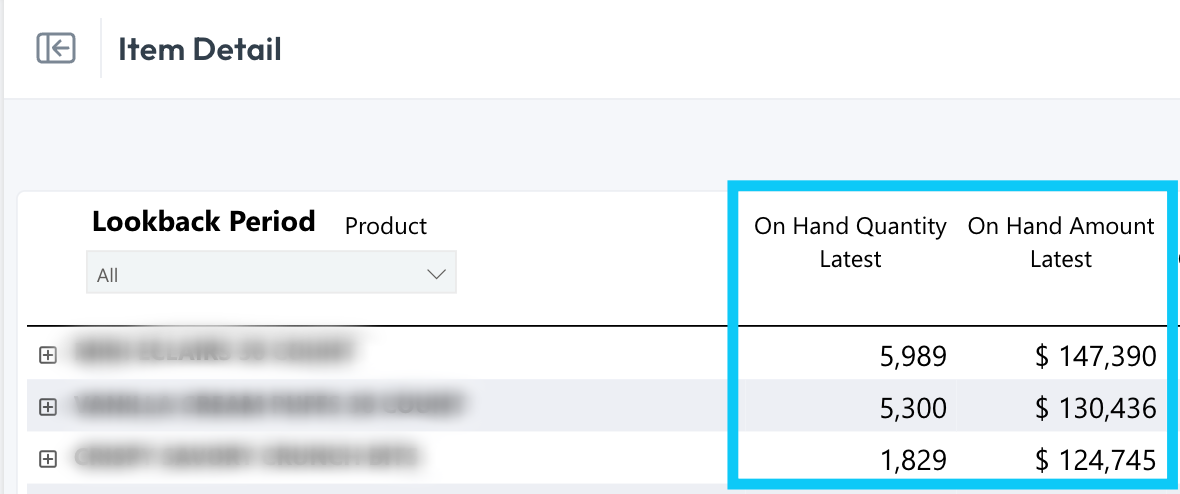This screenshot has height=494, width=1180.
Task: Select the $ 124,745 amount cell
Action: click(1095, 459)
